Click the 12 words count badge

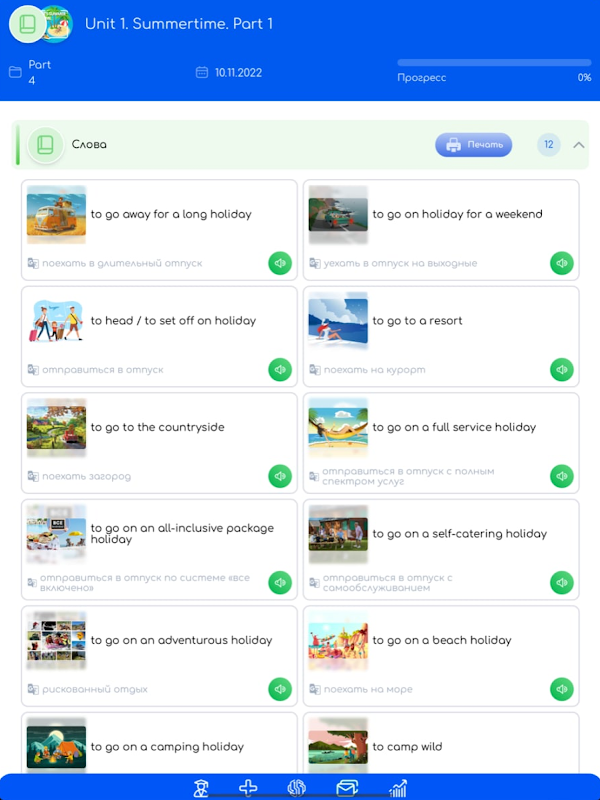point(548,145)
